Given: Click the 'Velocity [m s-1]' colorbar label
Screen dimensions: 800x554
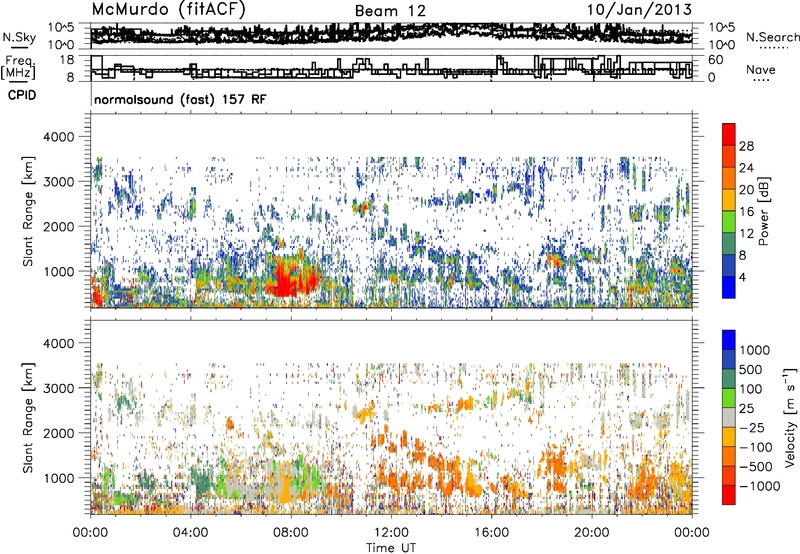Looking at the screenshot, I should 790,417.
